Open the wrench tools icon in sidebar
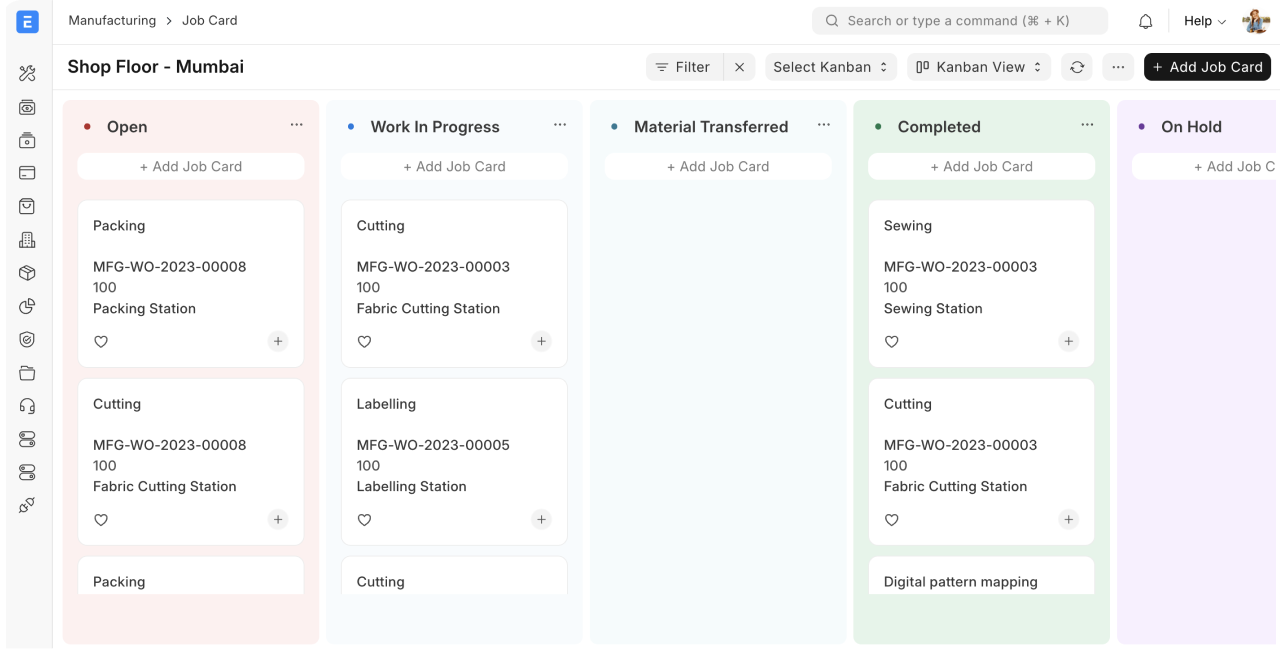Viewport: 1280px width, 649px height. pyautogui.click(x=27, y=74)
